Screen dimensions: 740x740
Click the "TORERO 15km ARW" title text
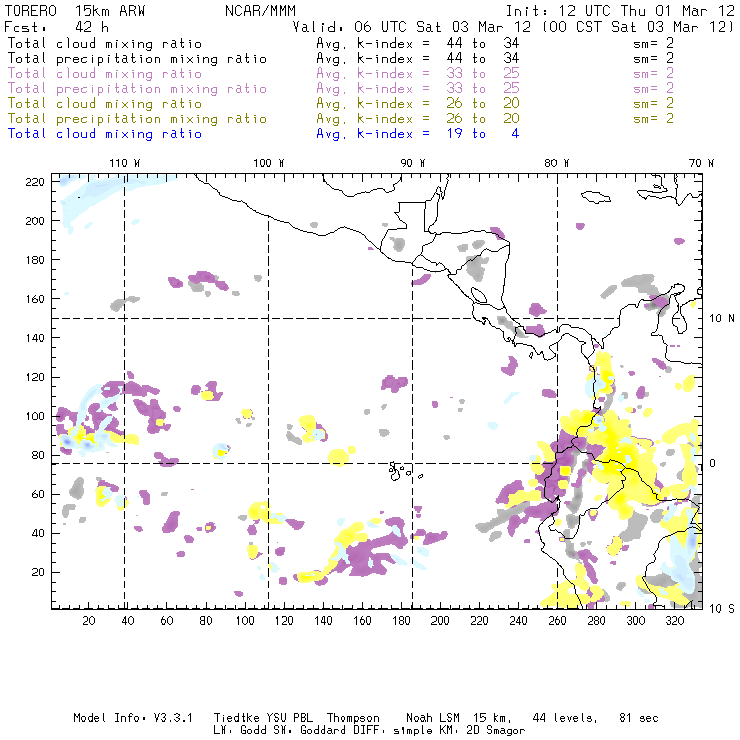click(x=75, y=11)
